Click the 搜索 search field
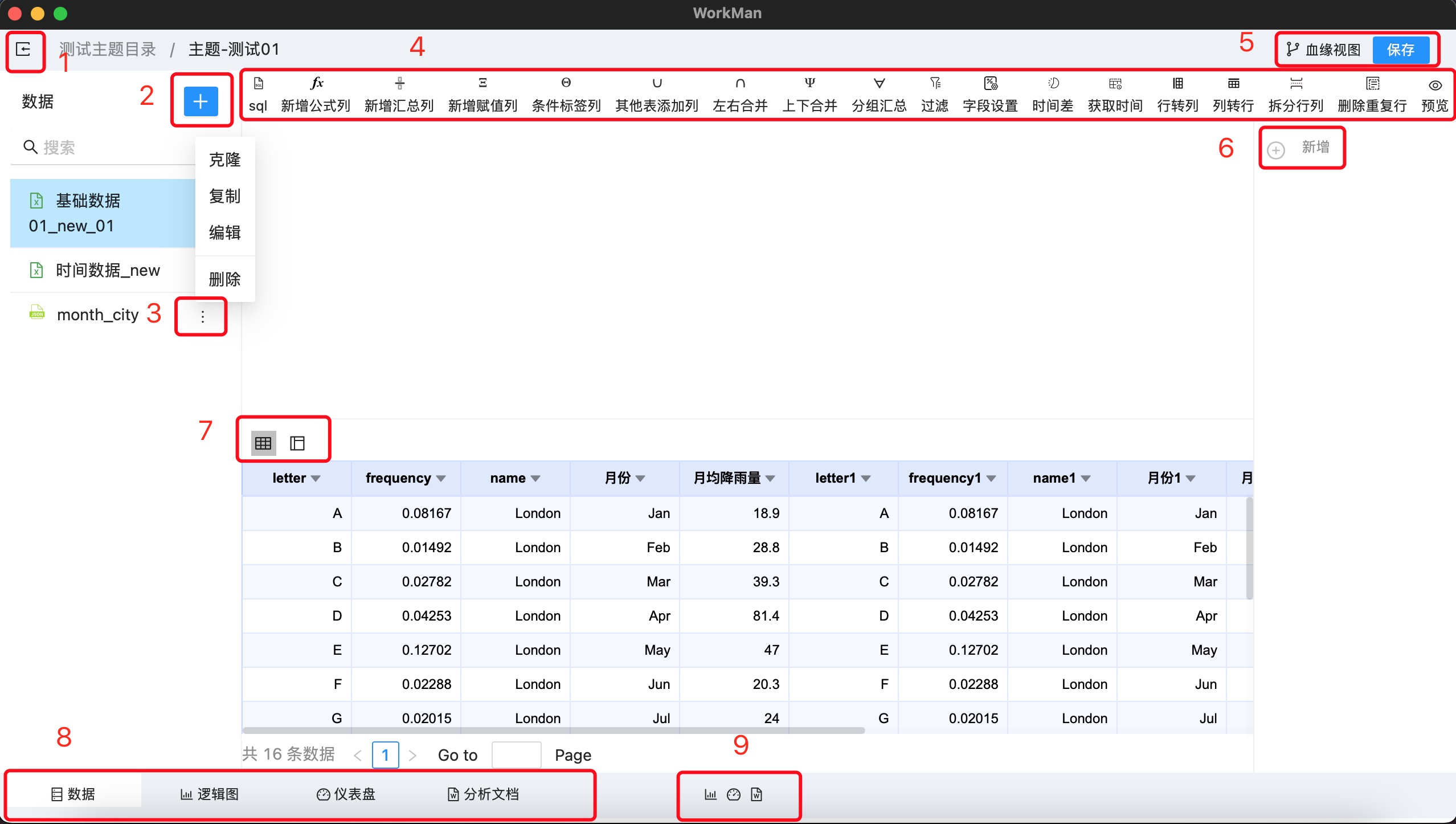 click(x=104, y=148)
